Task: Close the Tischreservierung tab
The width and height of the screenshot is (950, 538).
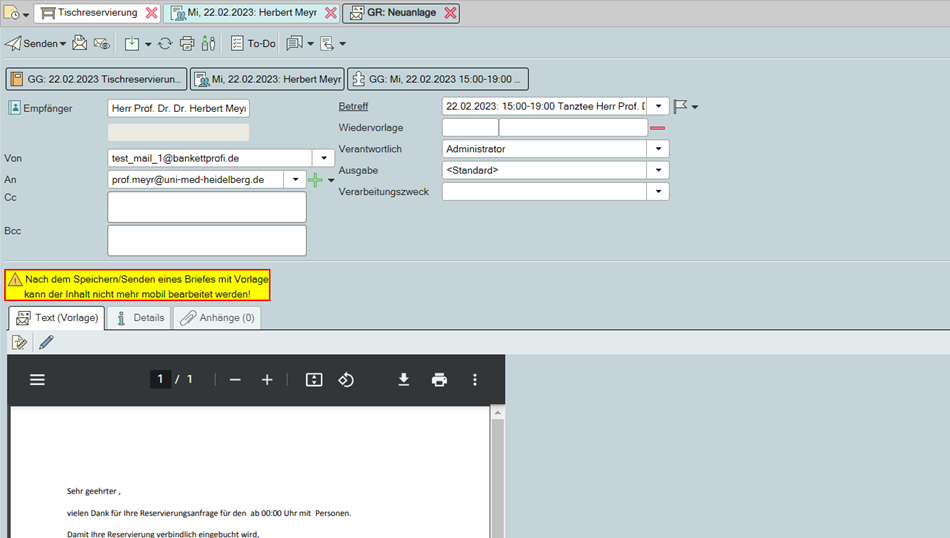Action: 151,13
